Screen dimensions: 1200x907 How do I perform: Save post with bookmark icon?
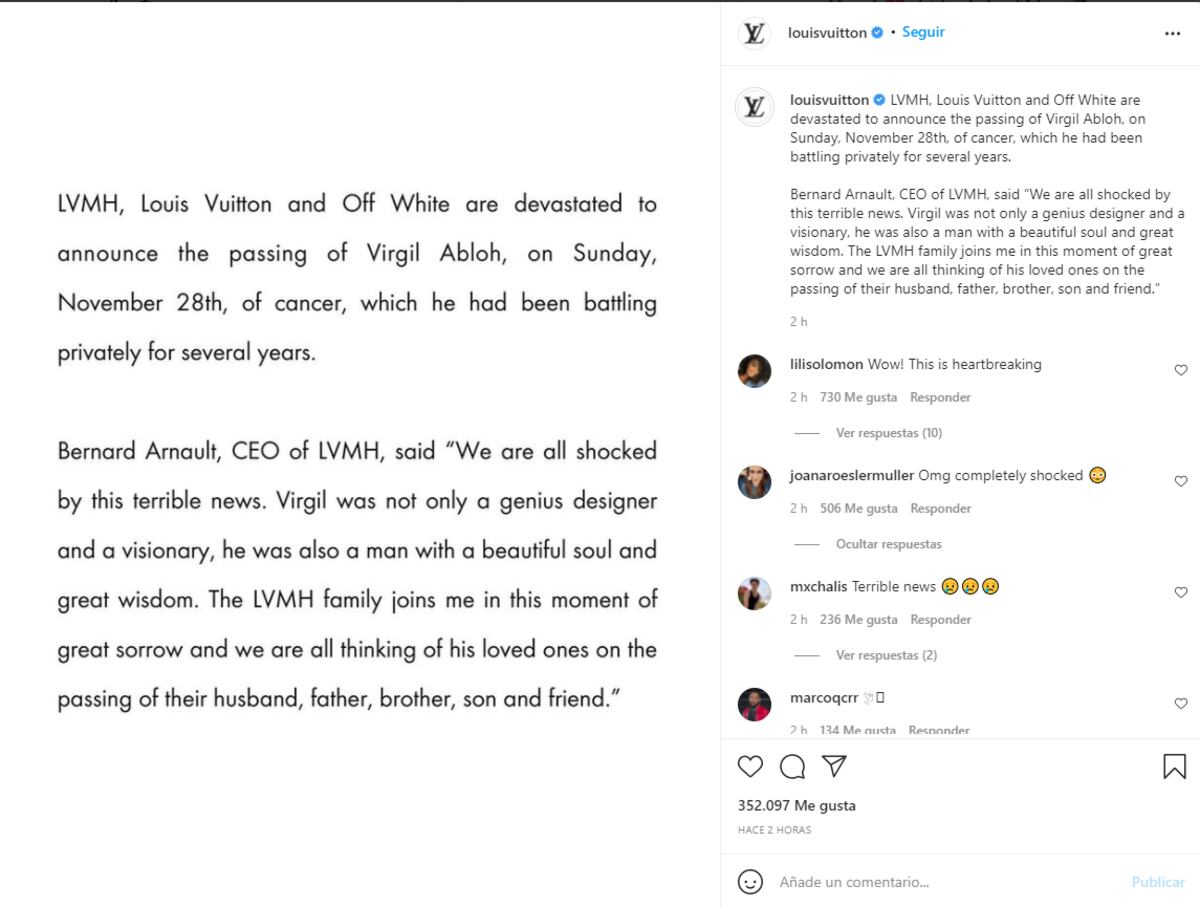click(x=1174, y=766)
